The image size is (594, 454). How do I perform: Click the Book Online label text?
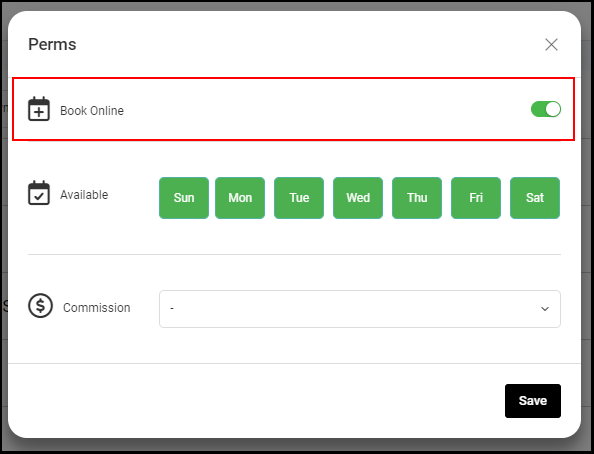tap(92, 111)
